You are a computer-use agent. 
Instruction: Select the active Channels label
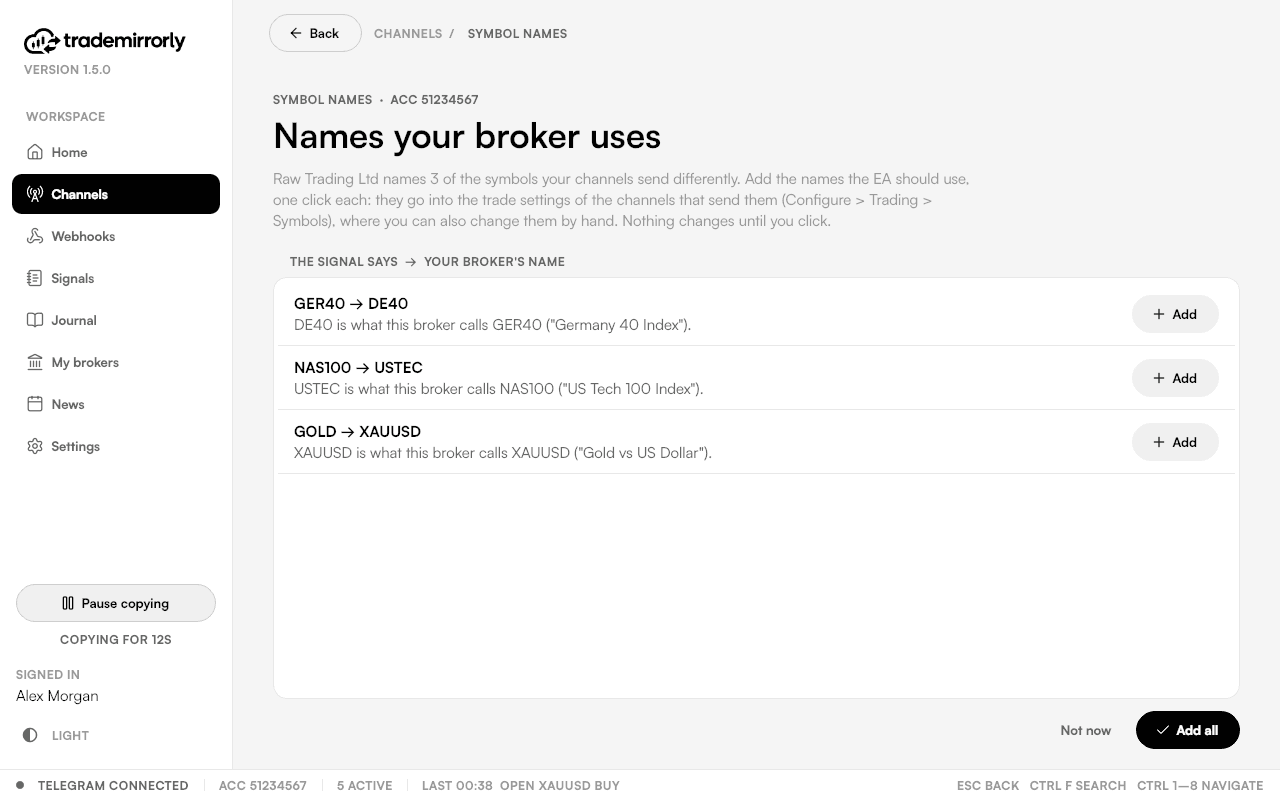click(80, 194)
